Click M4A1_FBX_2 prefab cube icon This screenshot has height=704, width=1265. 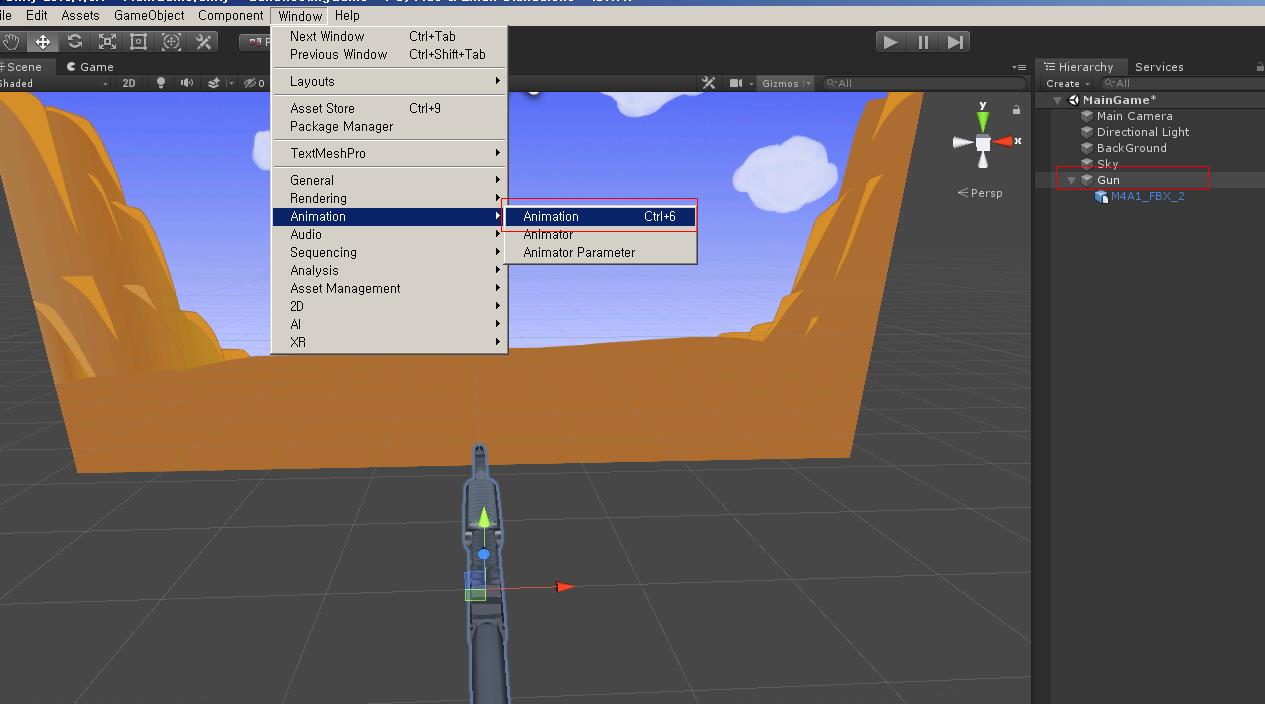point(1102,196)
